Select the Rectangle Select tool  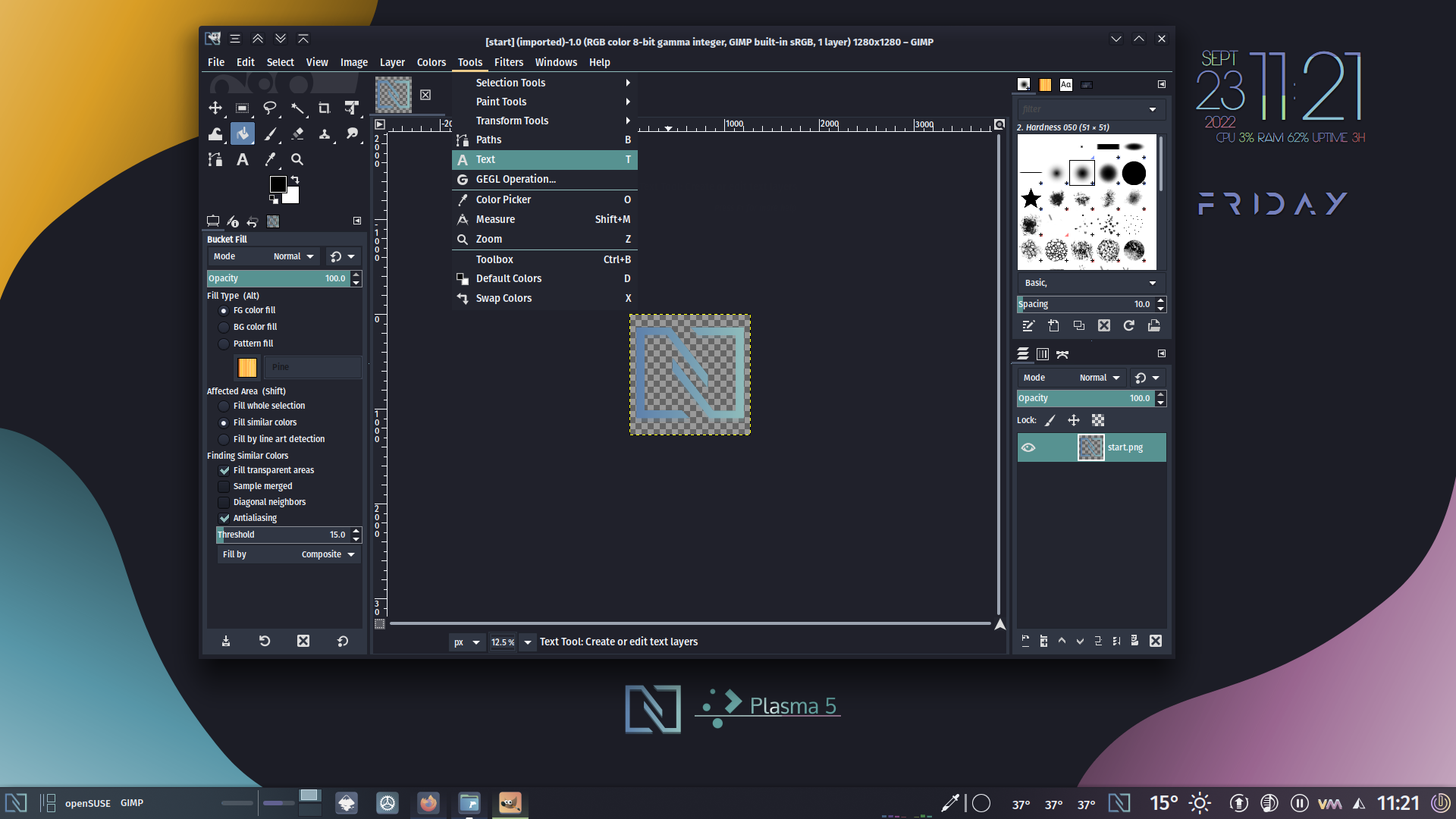tap(243, 108)
